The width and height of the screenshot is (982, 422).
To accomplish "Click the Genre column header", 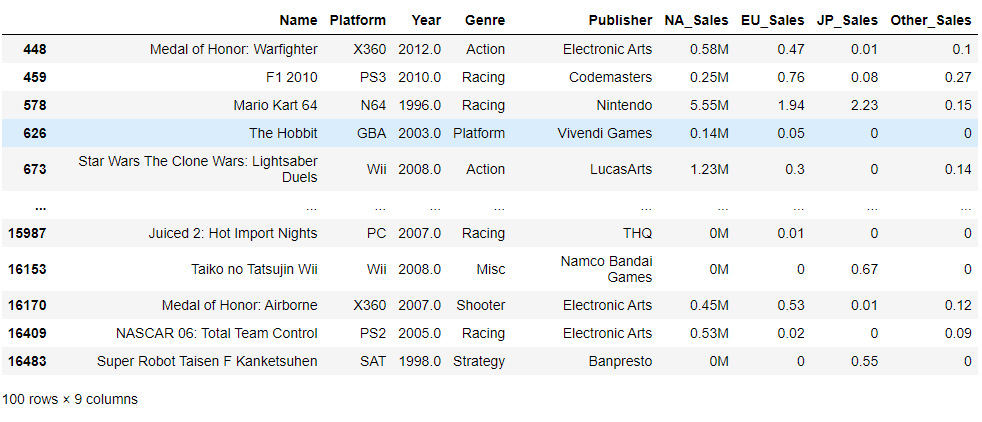I will coord(485,20).
